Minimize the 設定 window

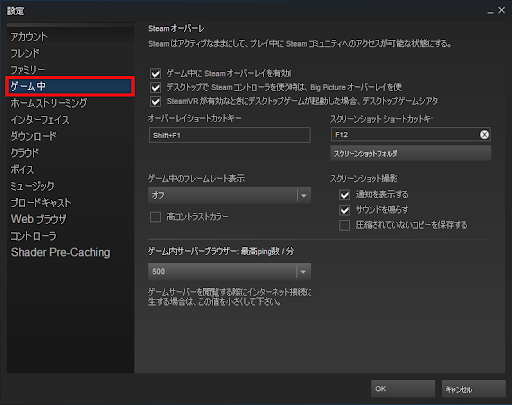(490, 11)
